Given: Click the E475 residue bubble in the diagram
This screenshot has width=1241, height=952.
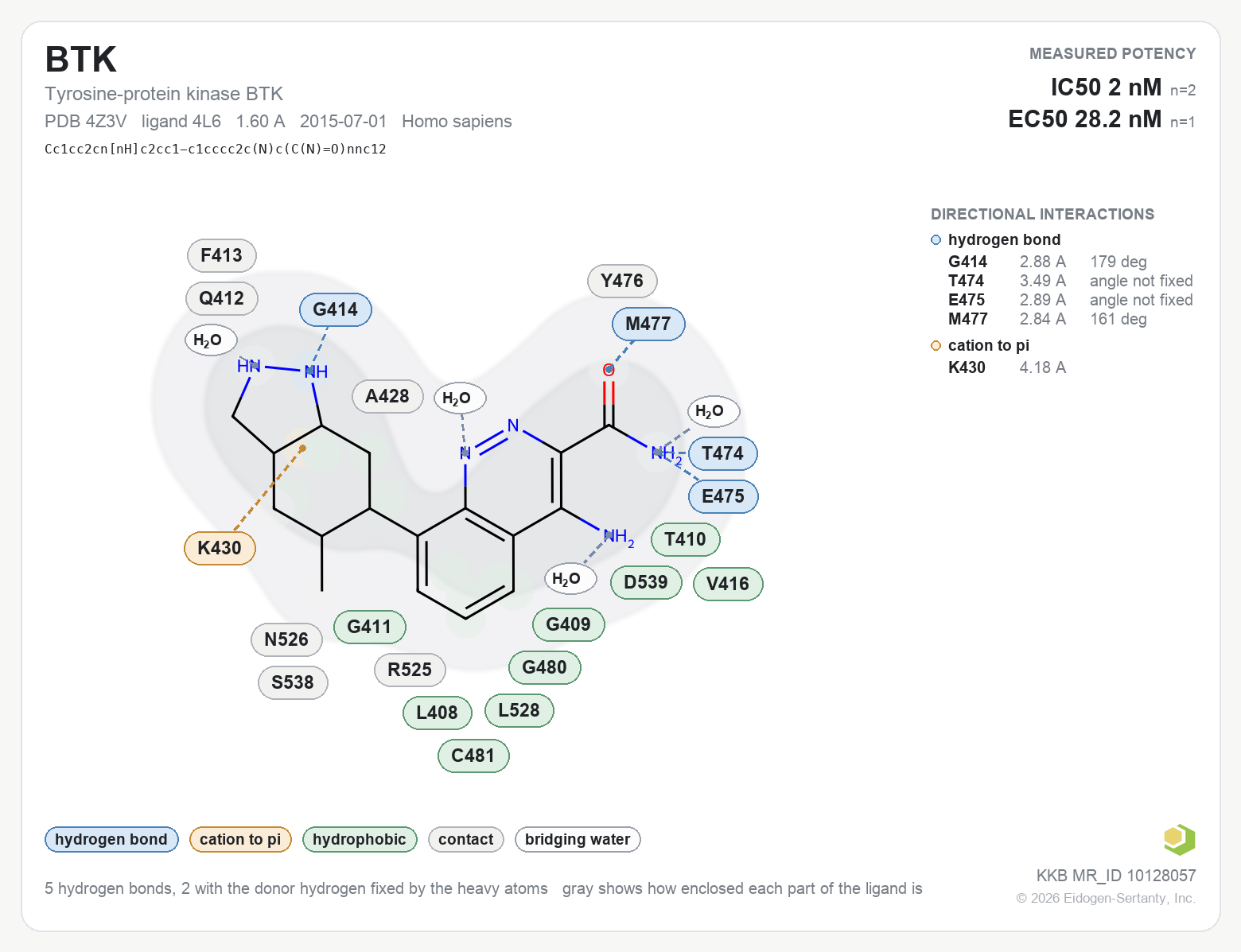Looking at the screenshot, I should (723, 496).
